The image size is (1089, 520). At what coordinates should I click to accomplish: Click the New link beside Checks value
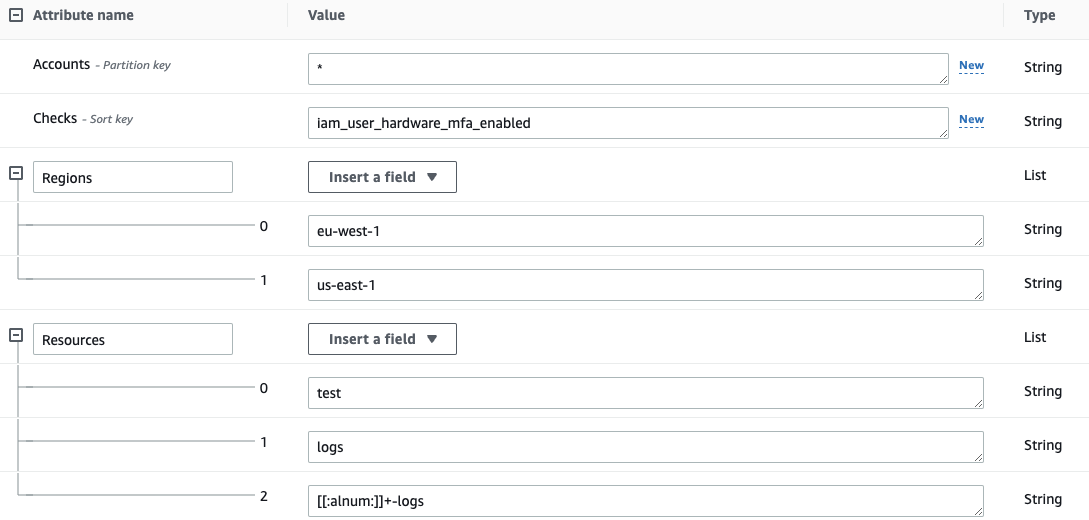(971, 120)
